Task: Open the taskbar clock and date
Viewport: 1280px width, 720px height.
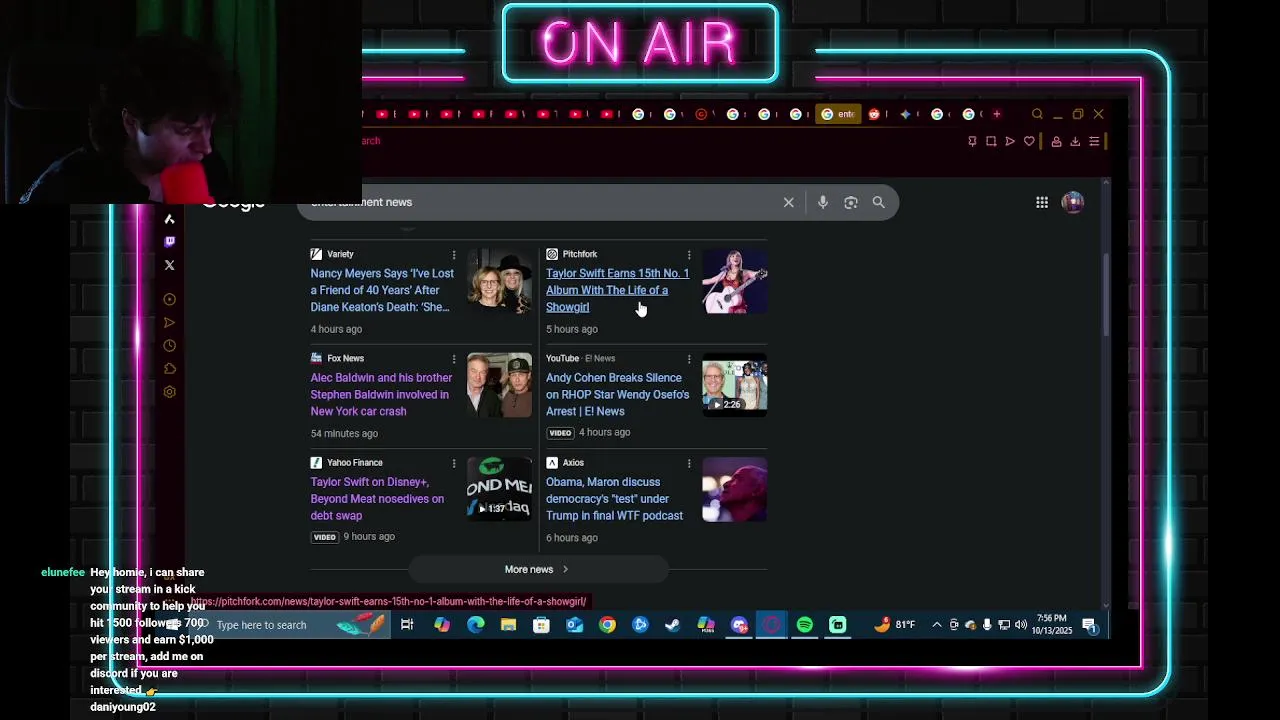Action: [x=1052, y=625]
